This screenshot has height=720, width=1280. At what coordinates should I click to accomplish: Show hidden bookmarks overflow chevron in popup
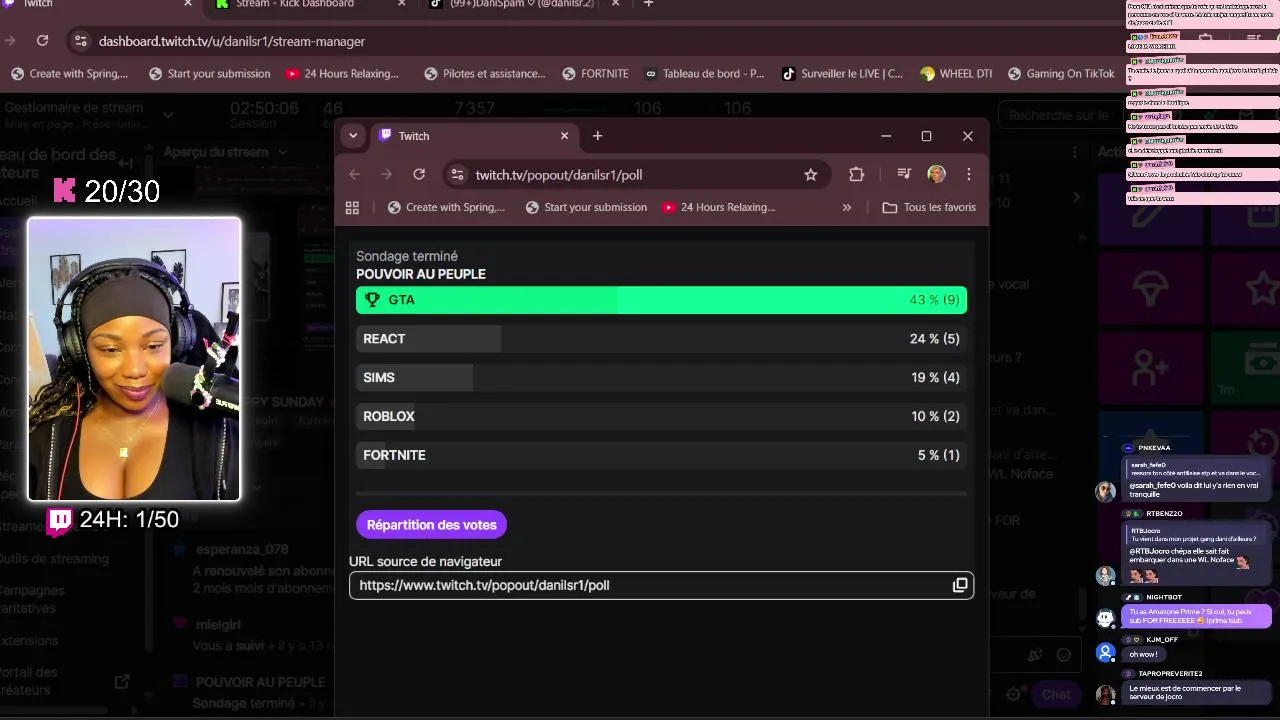coord(847,207)
